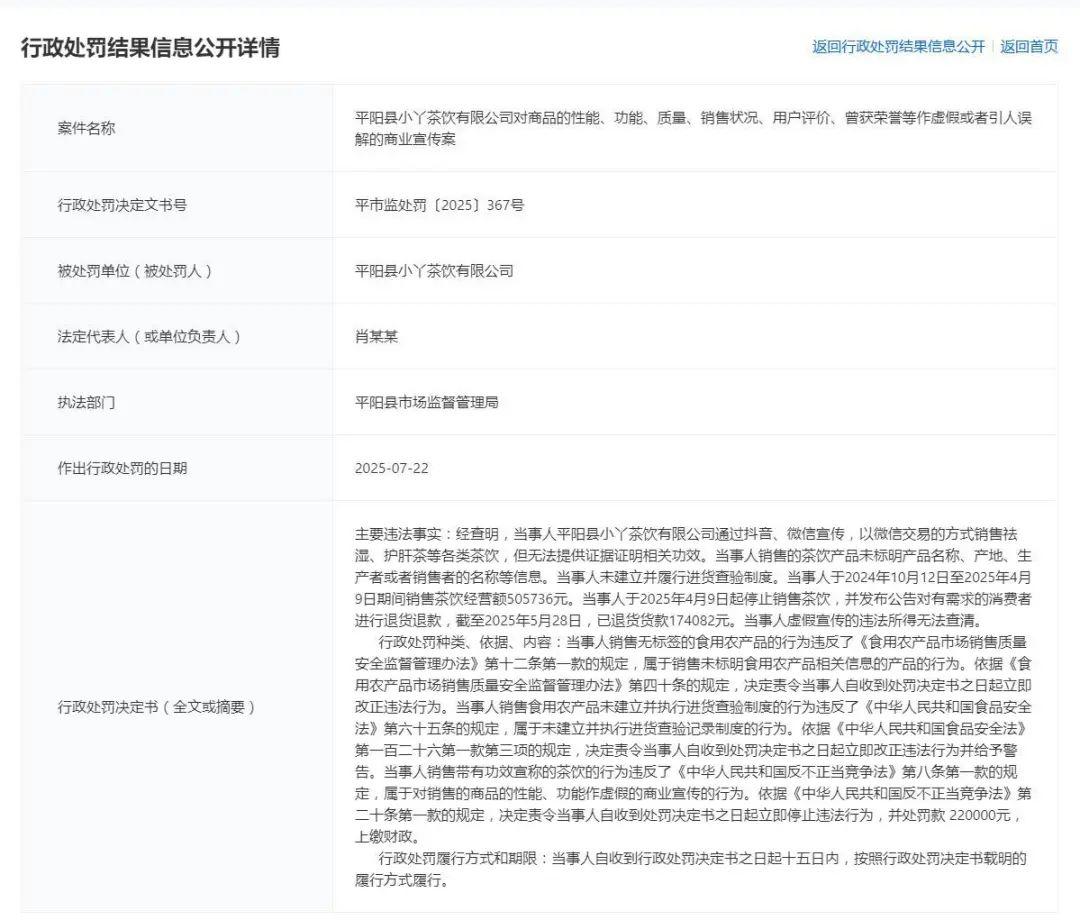Click the 返回行政处罚结果信息公开 link
Viewport: 1080px width, 920px height.
pyautogui.click(x=897, y=47)
